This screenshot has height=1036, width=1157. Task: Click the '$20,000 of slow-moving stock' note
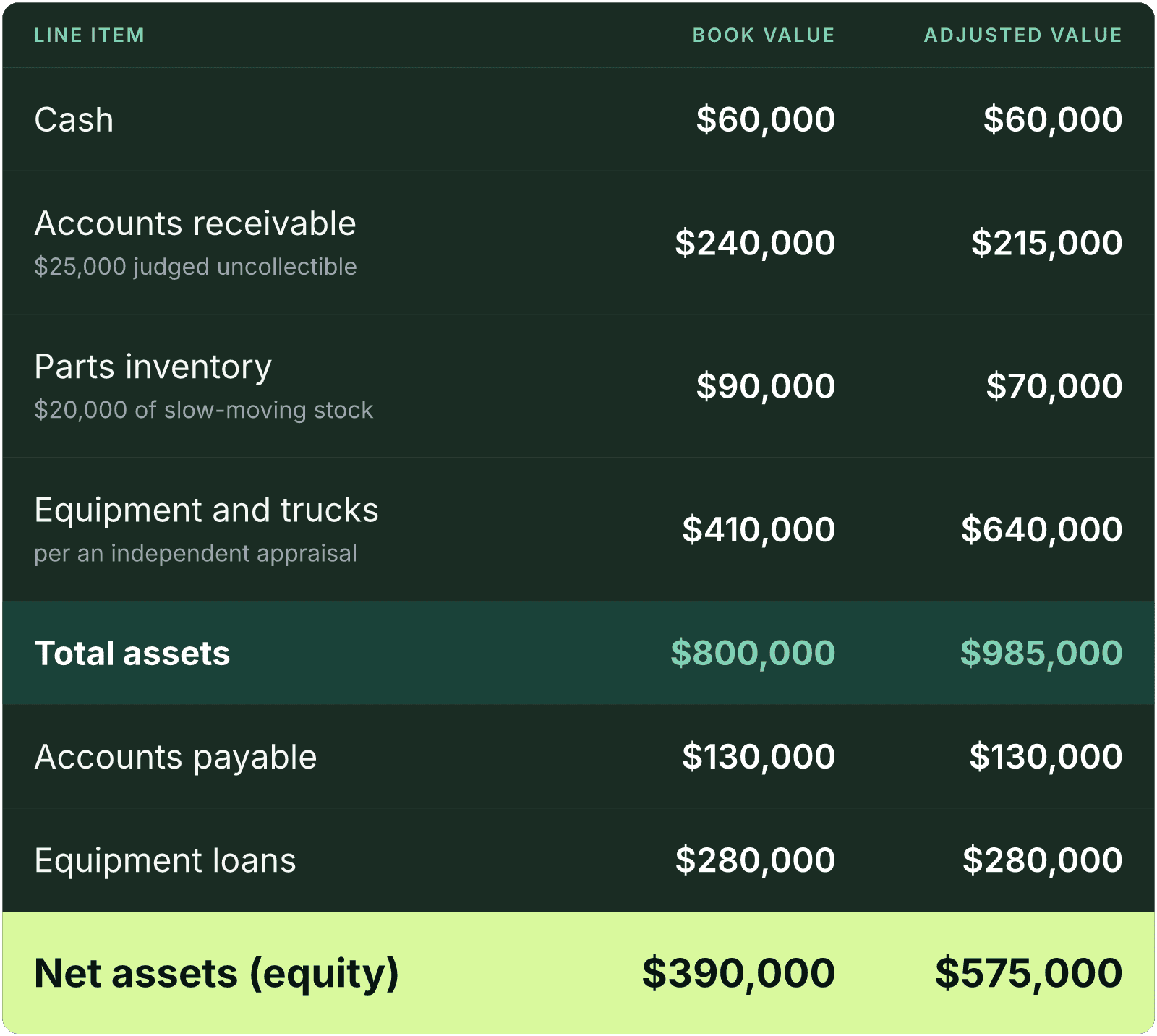(203, 410)
